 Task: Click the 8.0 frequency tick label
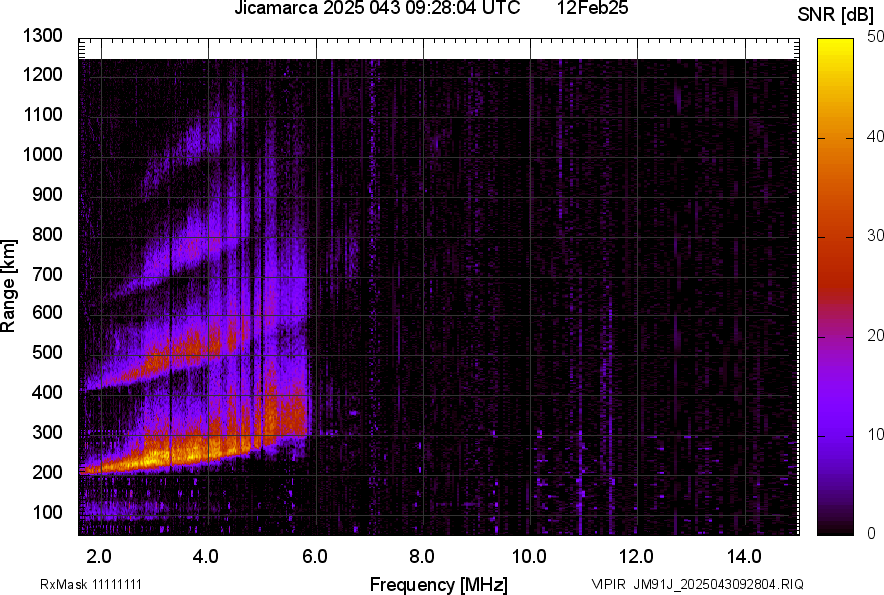pos(422,556)
